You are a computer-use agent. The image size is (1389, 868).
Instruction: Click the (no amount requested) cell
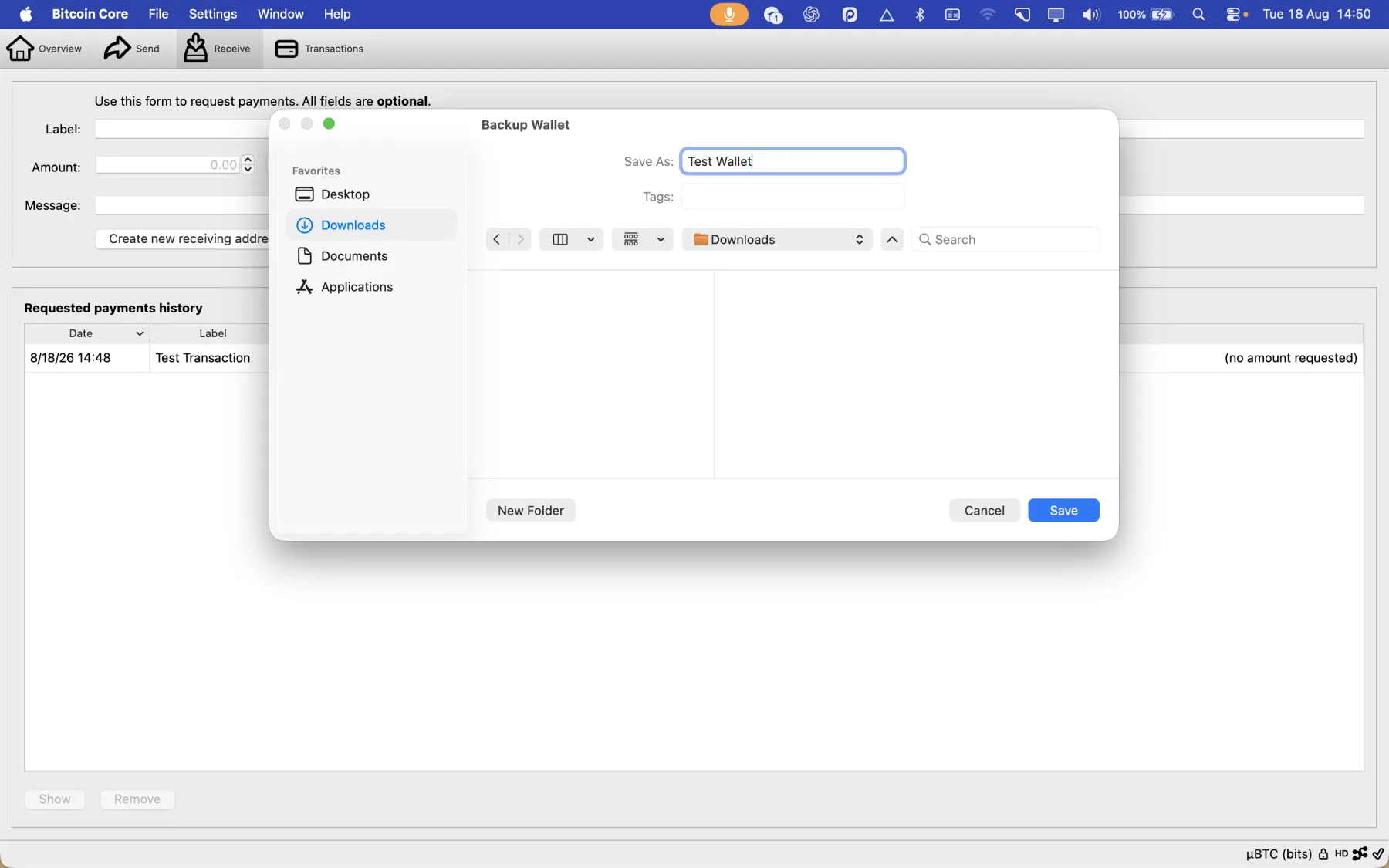click(1290, 358)
